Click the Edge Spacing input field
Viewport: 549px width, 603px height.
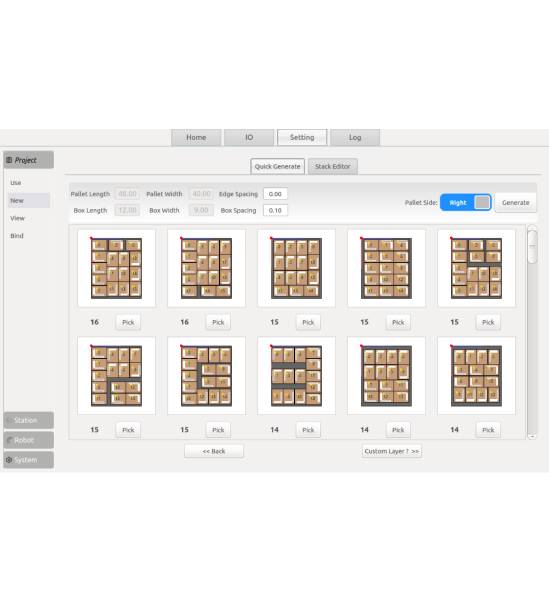275,194
